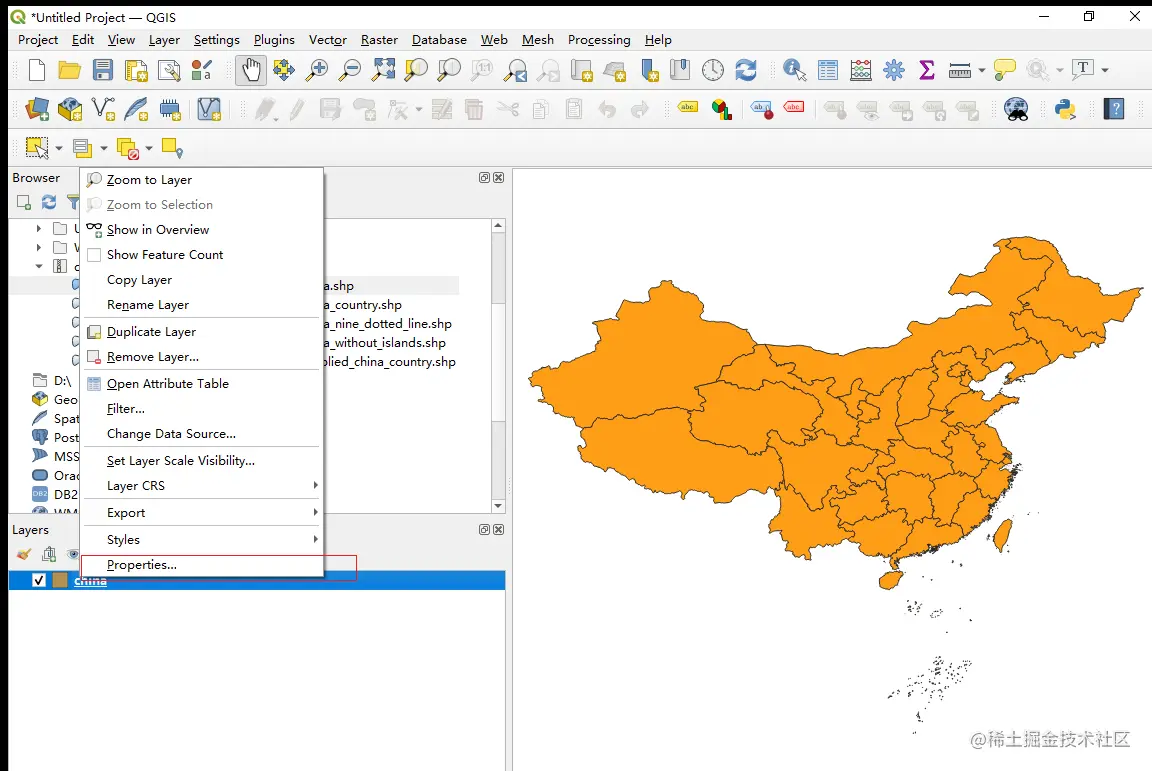1152x771 pixels.
Task: Open the Raster menu
Action: point(379,40)
